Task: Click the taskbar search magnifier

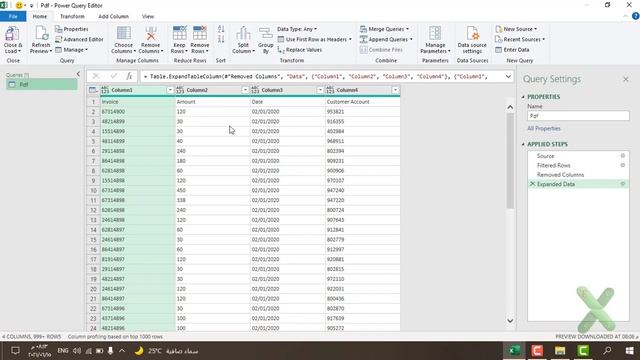Action: pos(607,351)
